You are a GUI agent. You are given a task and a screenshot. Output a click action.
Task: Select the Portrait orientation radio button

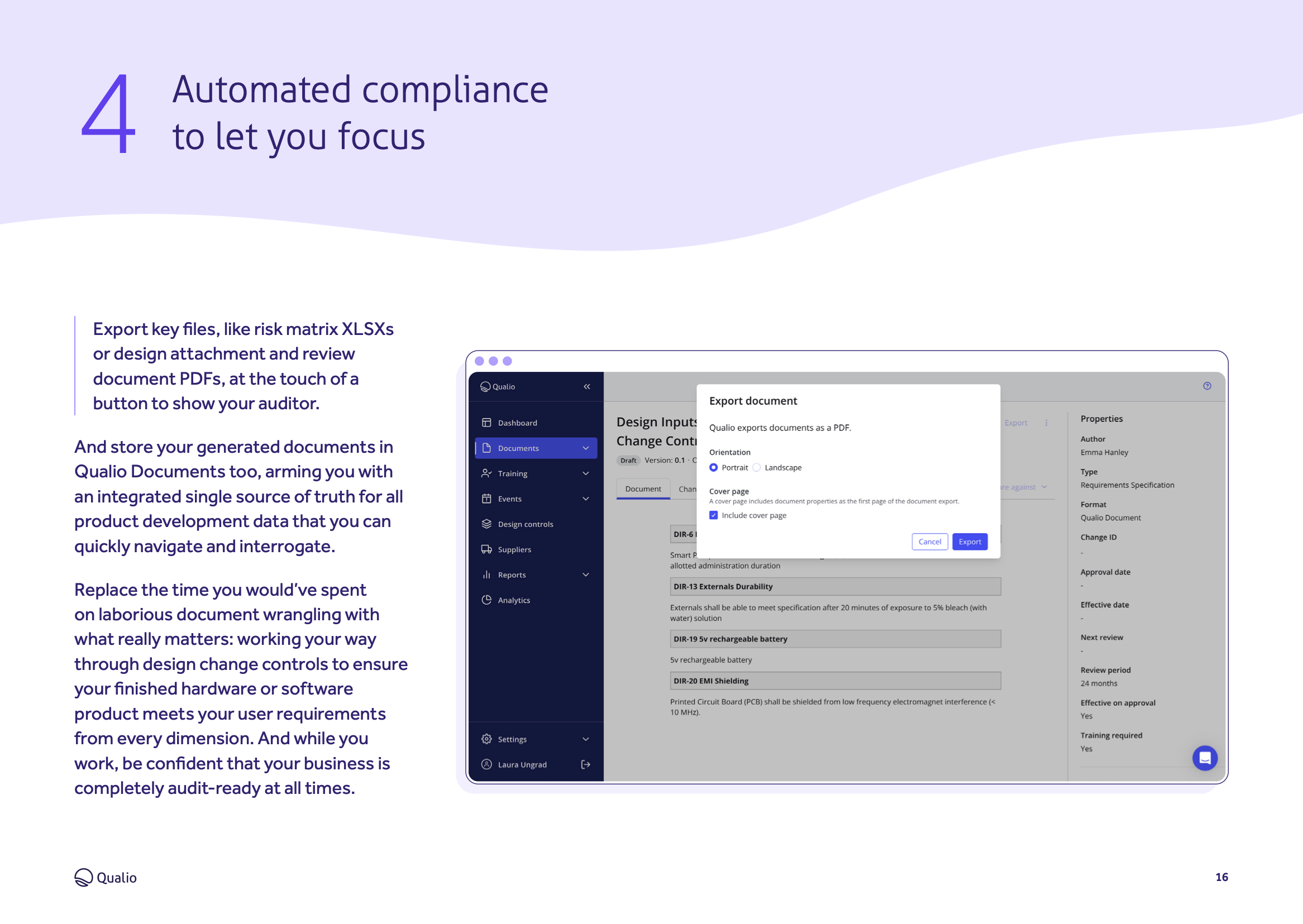[714, 467]
